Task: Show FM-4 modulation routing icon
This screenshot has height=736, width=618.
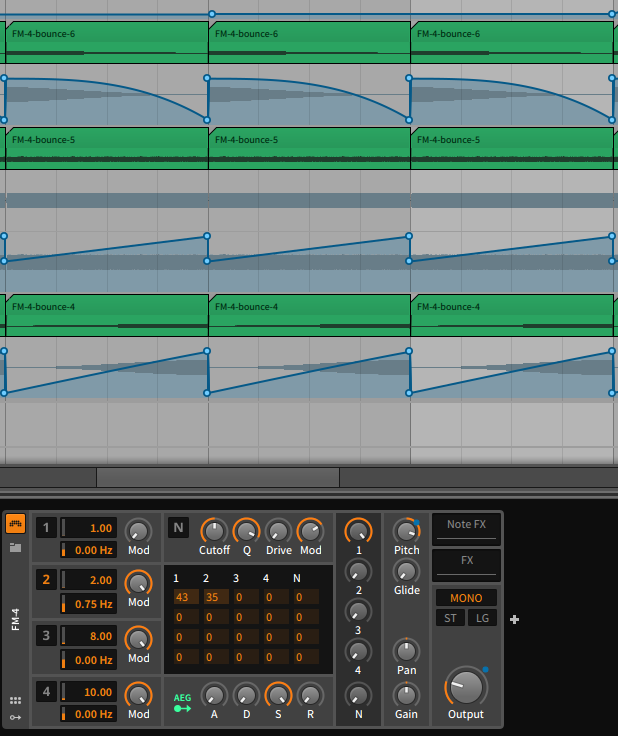Action: tap(15, 717)
